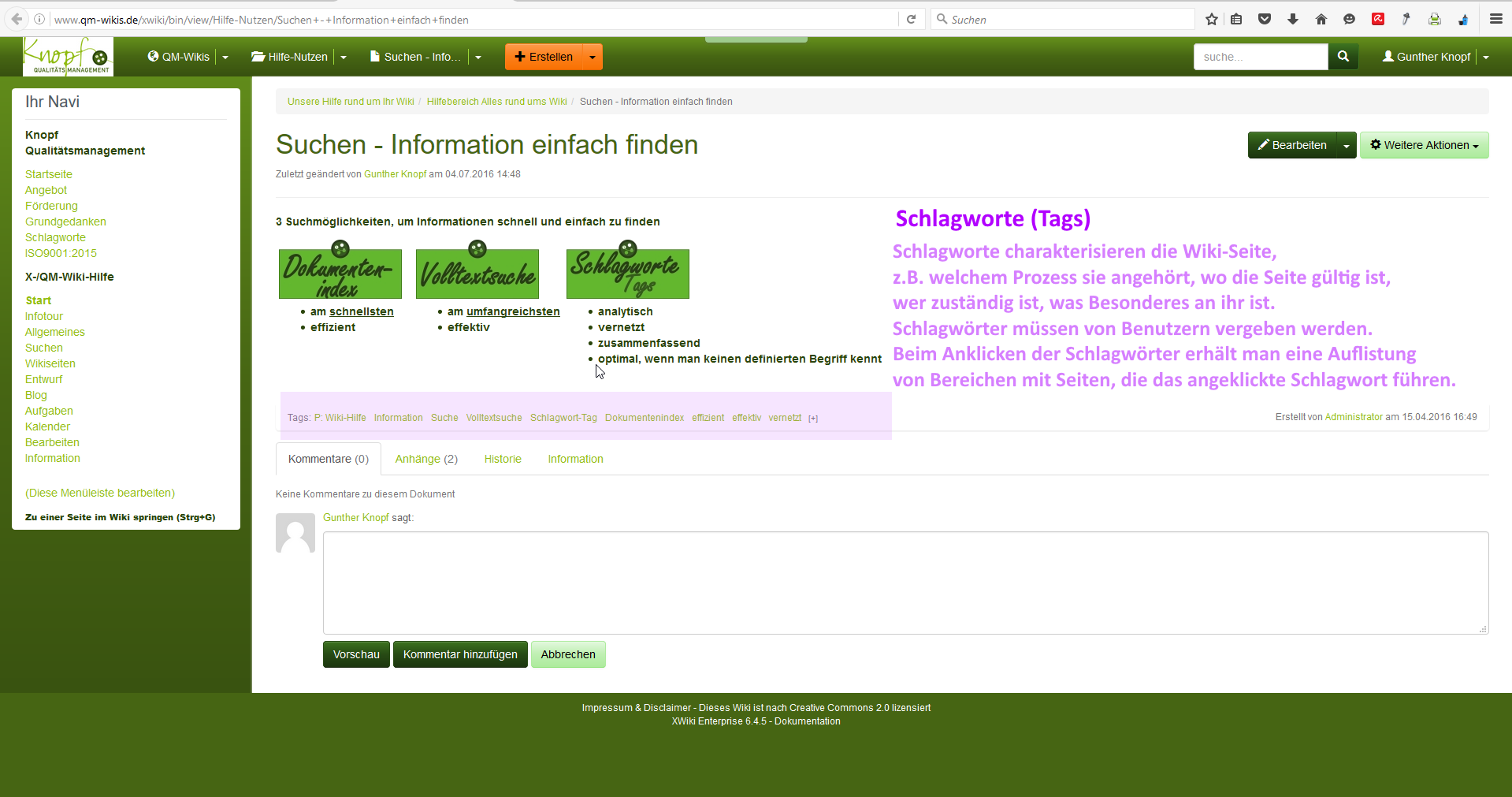1512x797 pixels.
Task: Open the Bearbeiten split-button arrow
Action: point(1347,146)
